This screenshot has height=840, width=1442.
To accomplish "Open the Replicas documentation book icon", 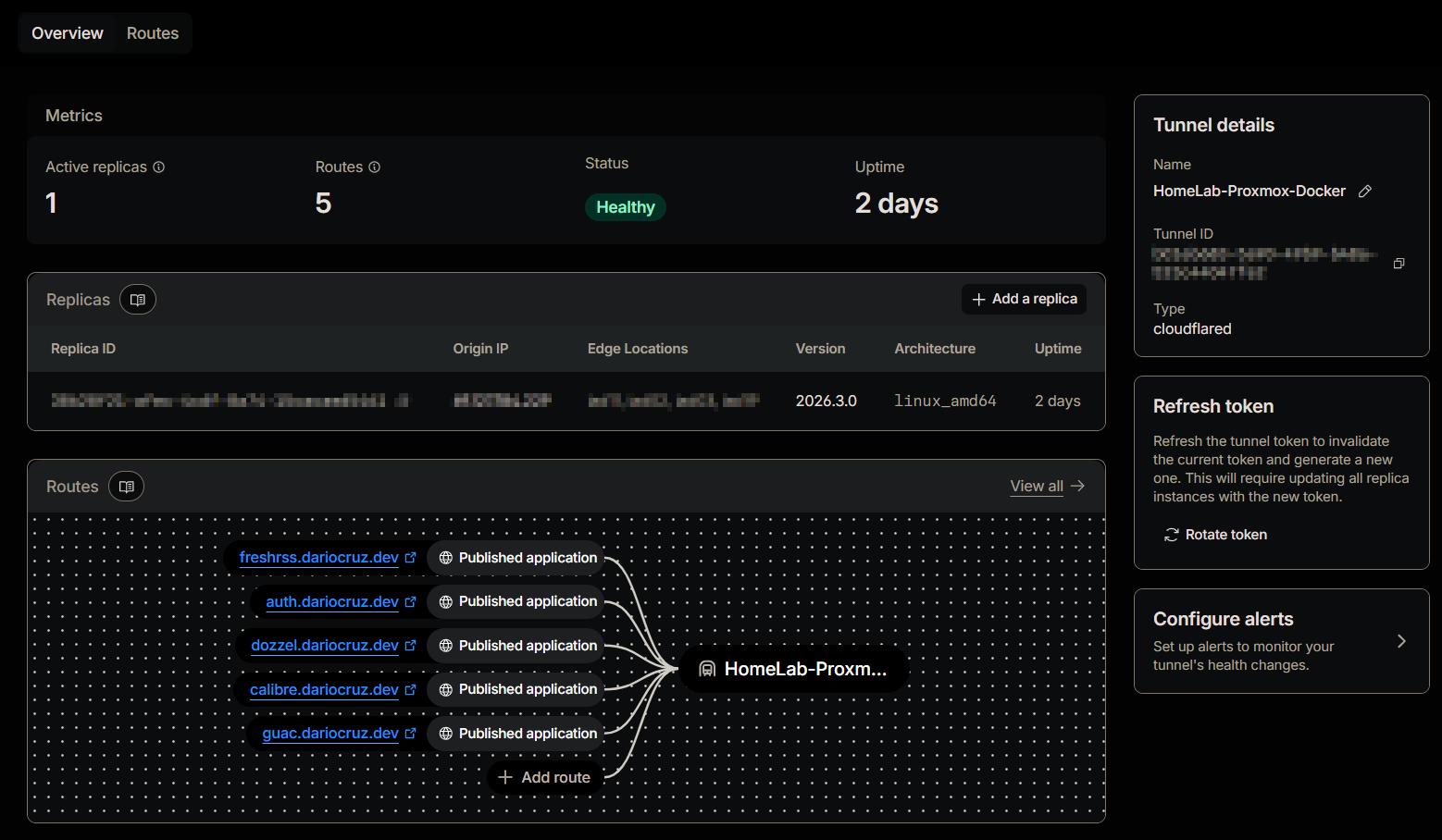I will click(x=138, y=300).
